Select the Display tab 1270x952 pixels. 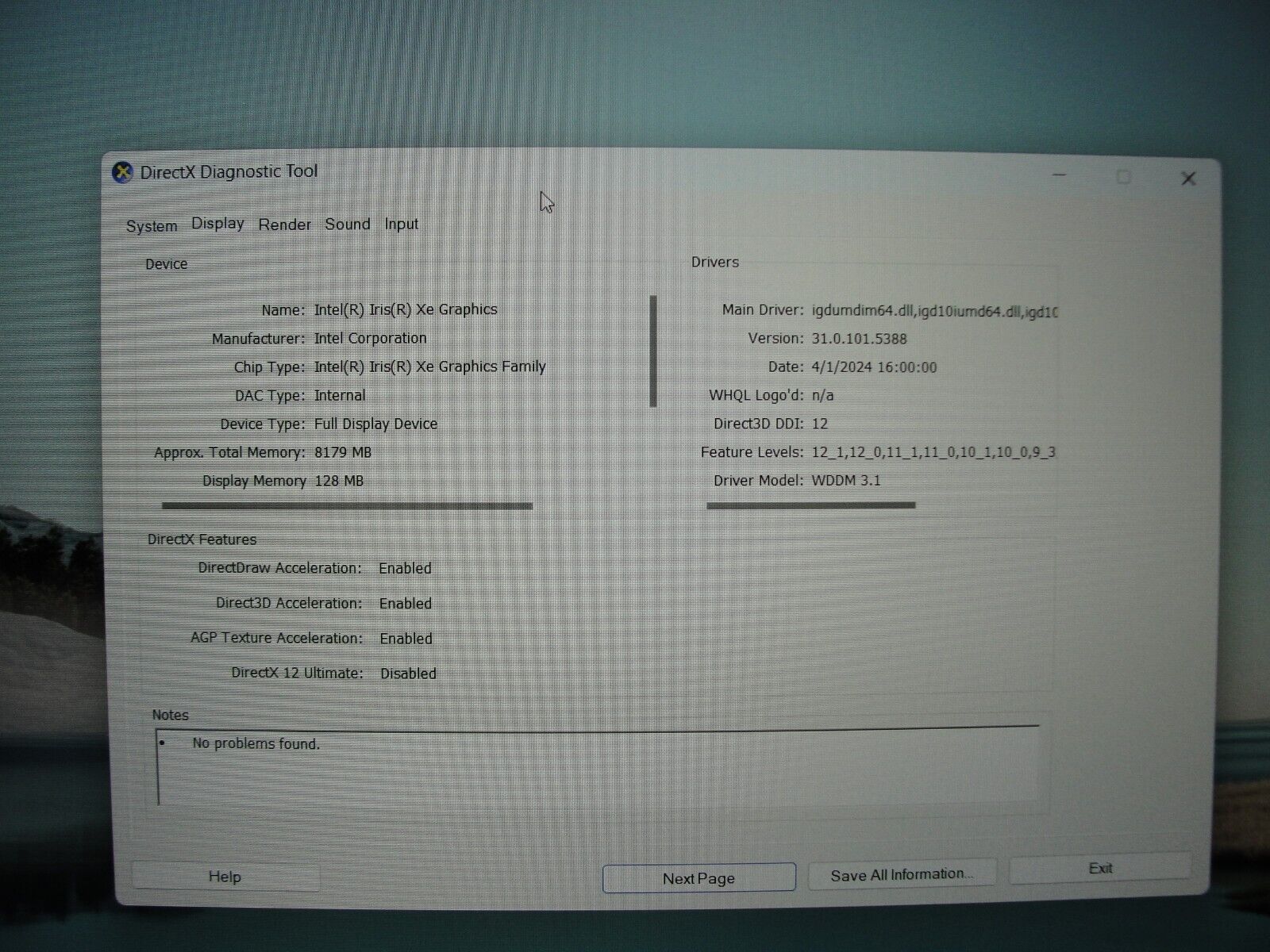tap(217, 224)
